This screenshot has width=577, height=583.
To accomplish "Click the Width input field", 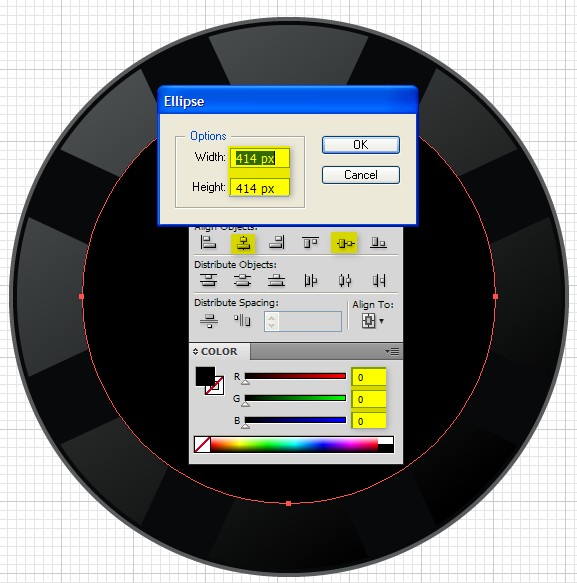I will tap(260, 158).
